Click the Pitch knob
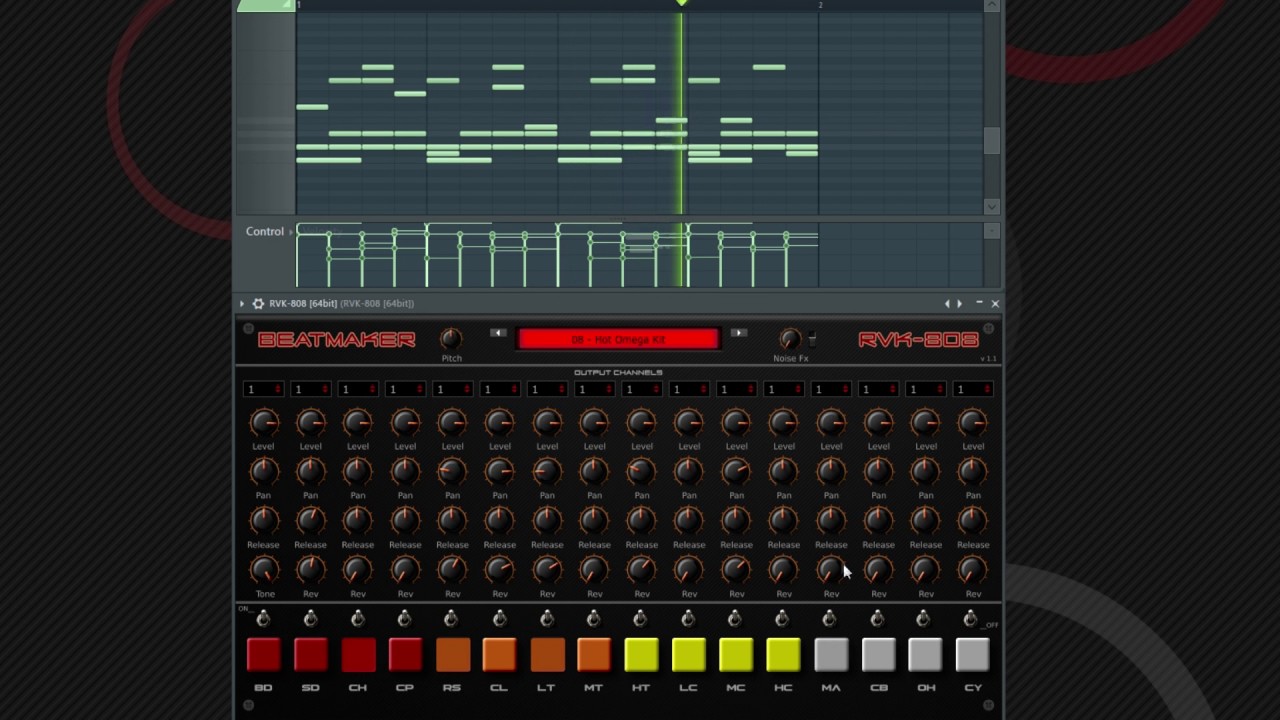1280x720 pixels. tap(451, 339)
